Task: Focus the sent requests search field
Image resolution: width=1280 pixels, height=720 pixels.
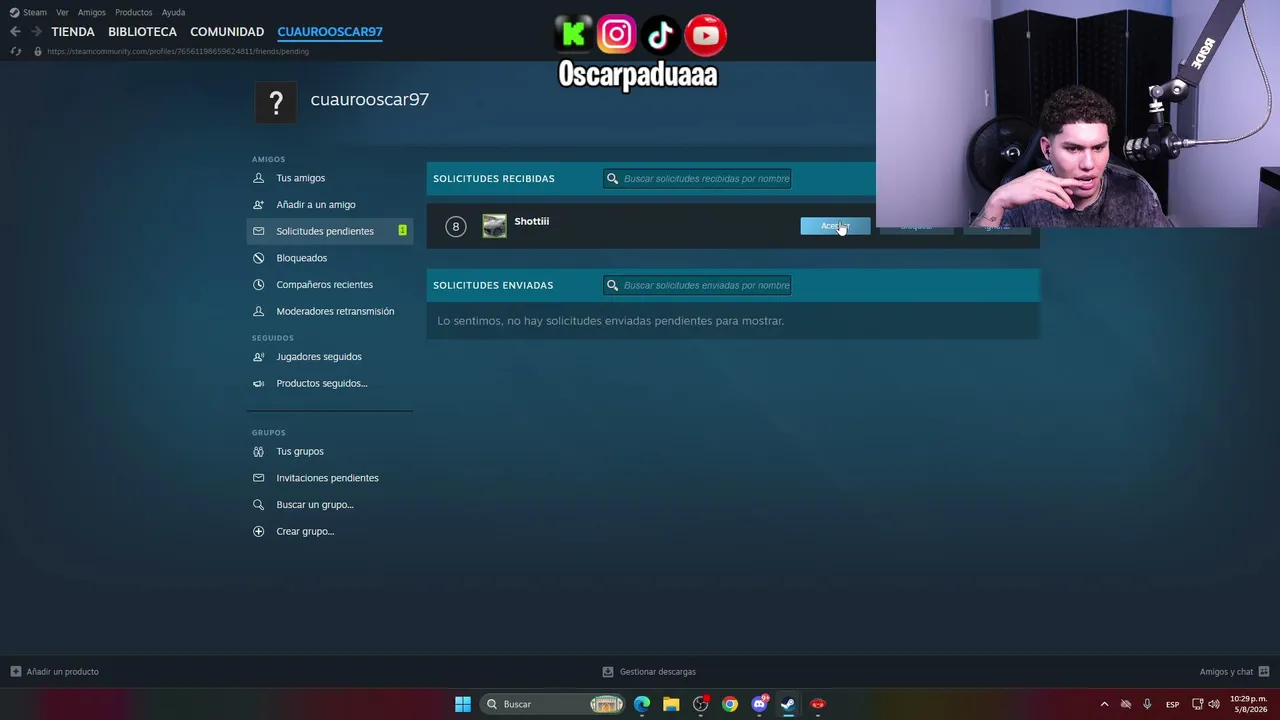Action: click(x=697, y=285)
